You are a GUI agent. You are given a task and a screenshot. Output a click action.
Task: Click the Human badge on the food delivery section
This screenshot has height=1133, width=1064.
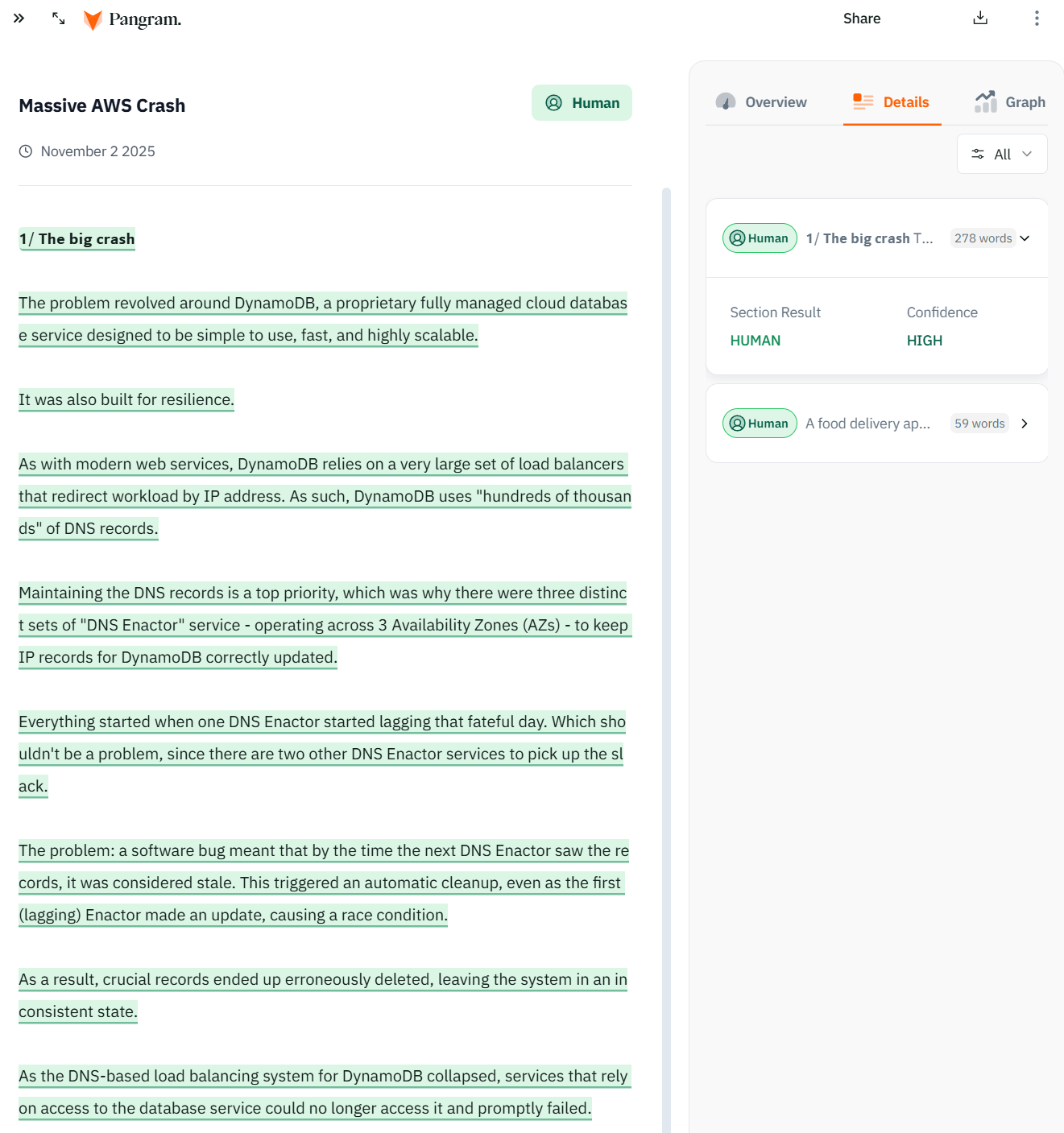[759, 423]
